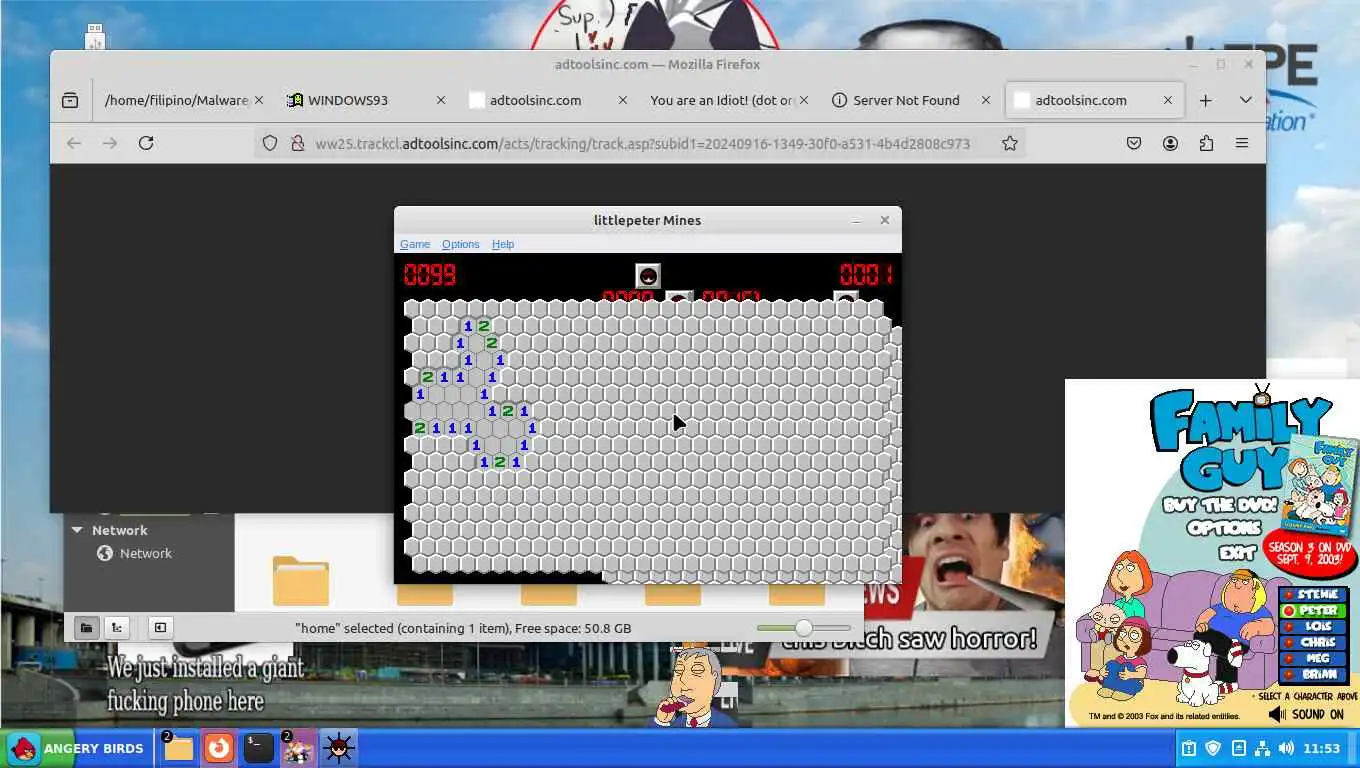Image resolution: width=1360 pixels, height=768 pixels.
Task: Show places in file manager sidebar
Action: click(x=86, y=628)
